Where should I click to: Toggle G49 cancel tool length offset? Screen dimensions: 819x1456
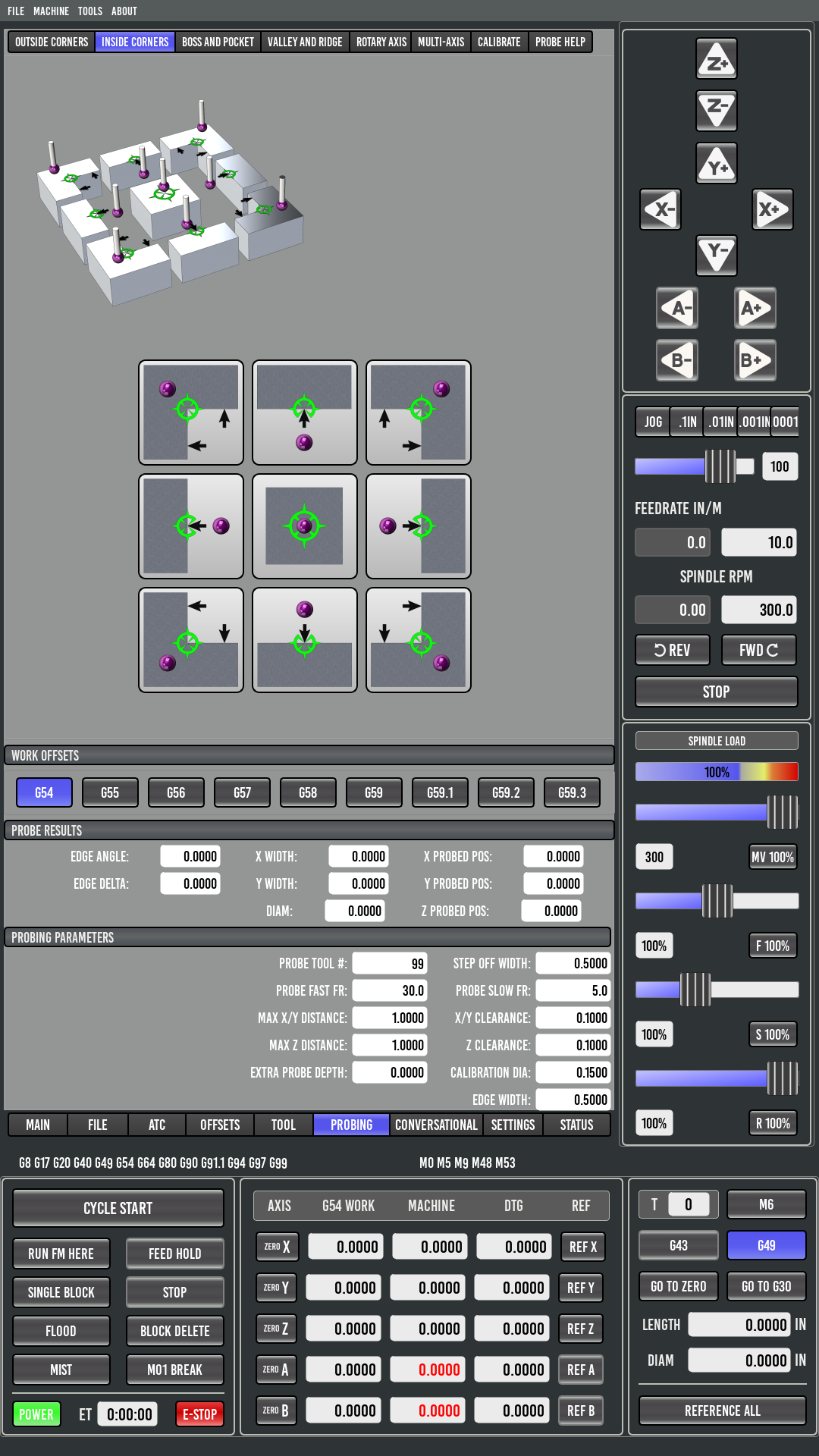767,1245
